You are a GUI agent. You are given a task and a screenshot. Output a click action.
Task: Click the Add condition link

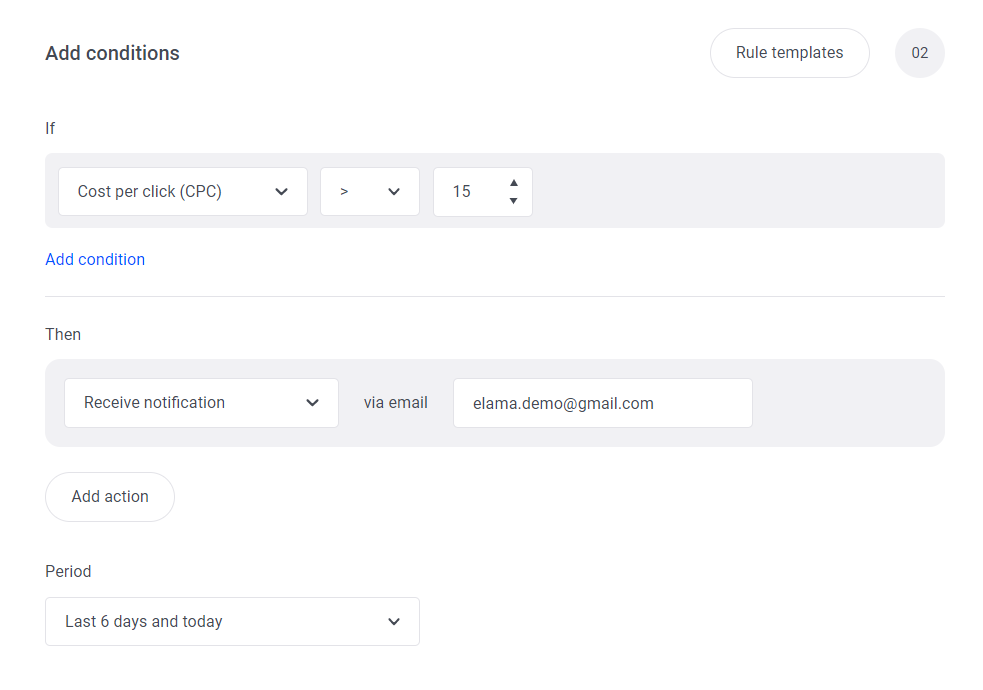pyautogui.click(x=95, y=259)
